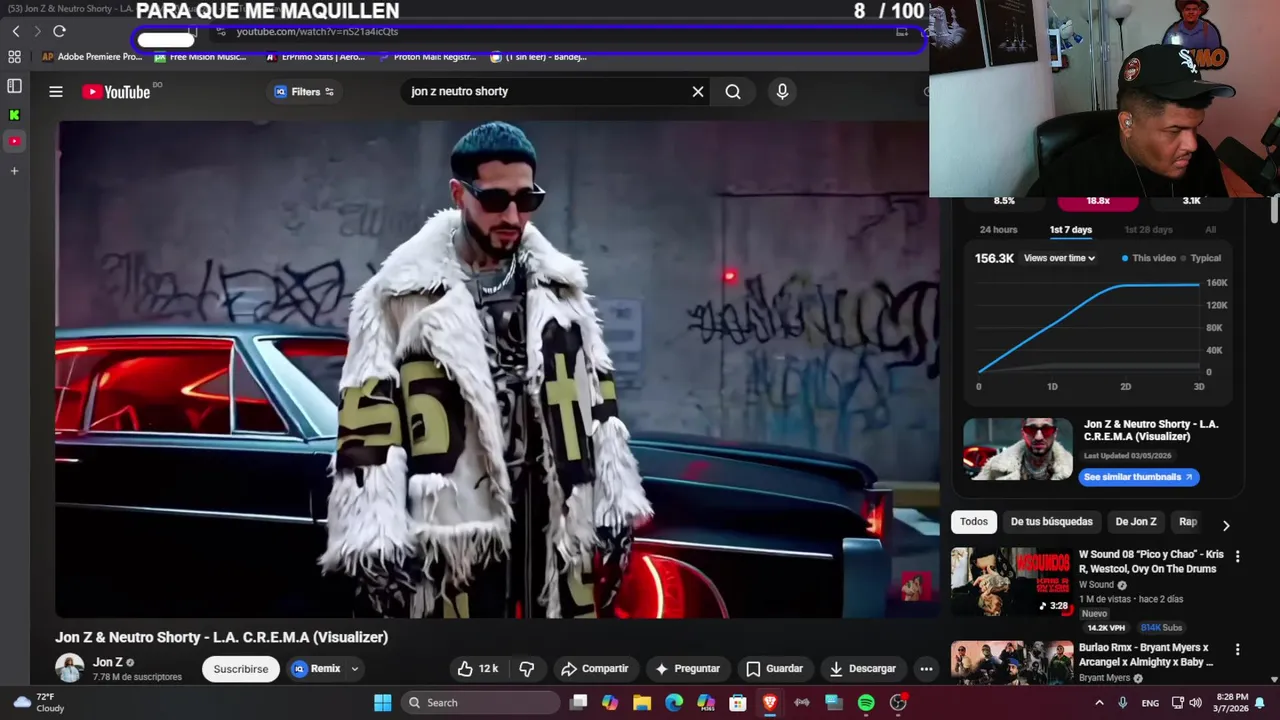This screenshot has height=720, width=1280.
Task: Open the Remix button
Action: tap(317, 669)
